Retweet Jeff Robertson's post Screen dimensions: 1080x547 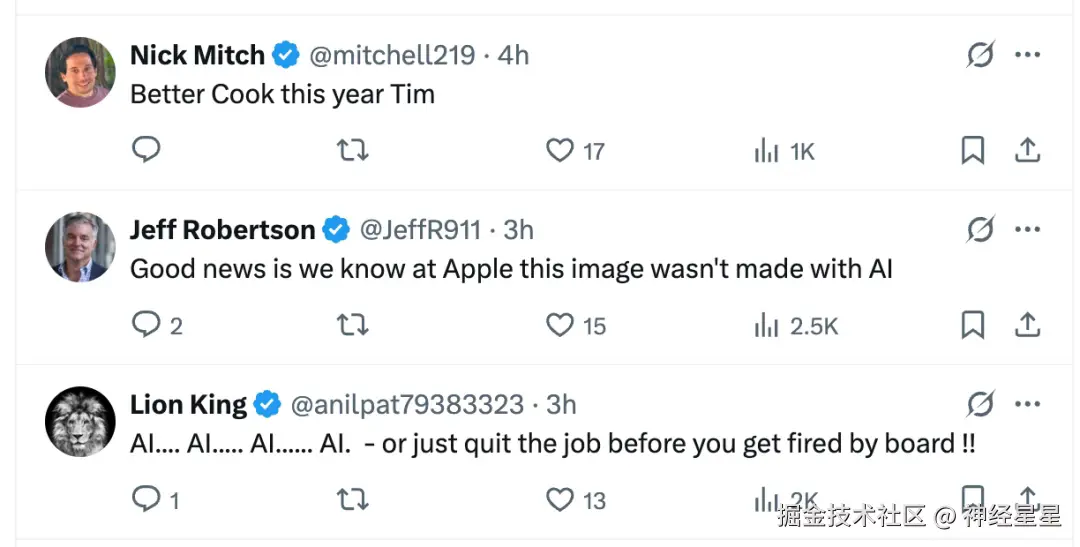[352, 325]
